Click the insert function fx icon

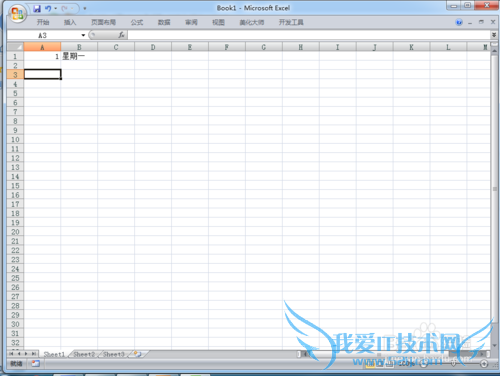[121, 35]
